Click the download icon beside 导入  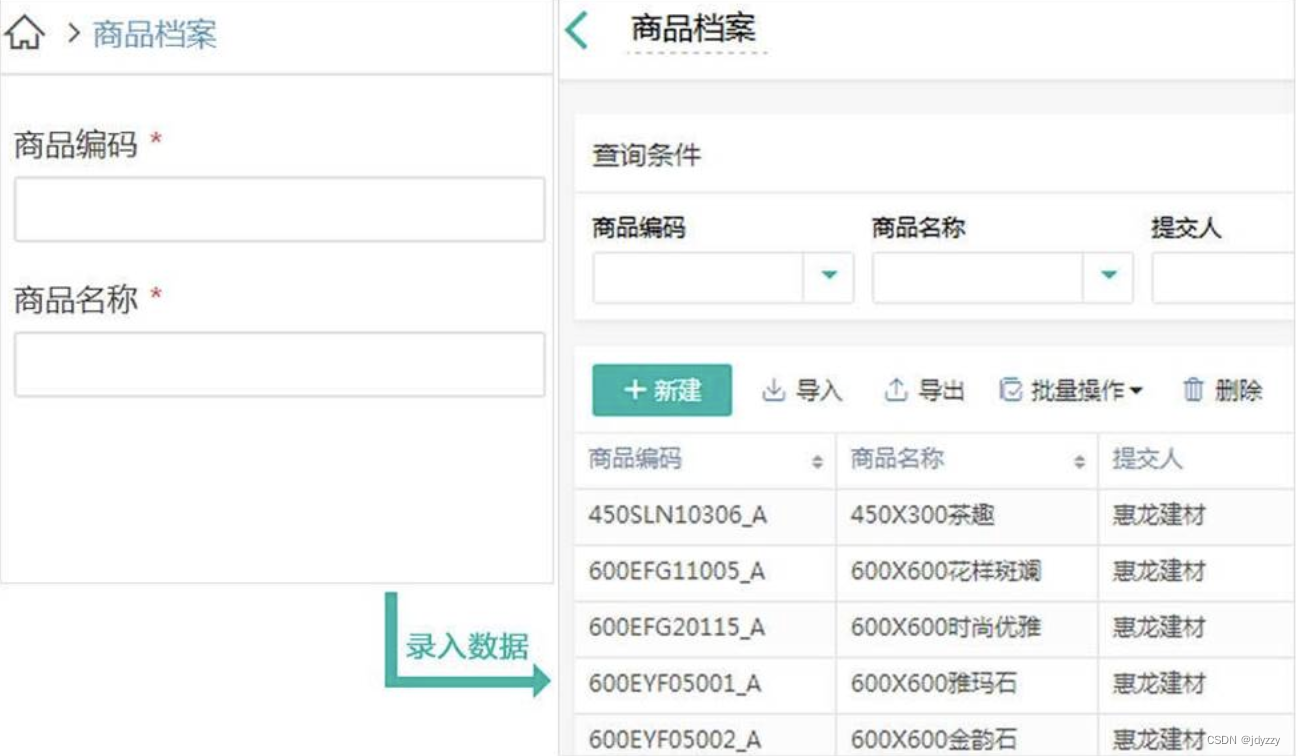(x=774, y=391)
